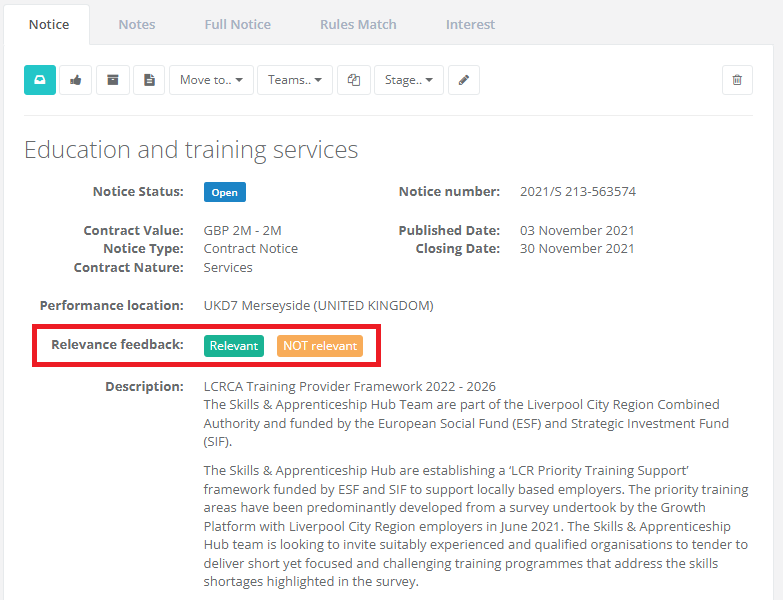Click the copy duplicate icon
The image size is (783, 600).
tap(354, 80)
